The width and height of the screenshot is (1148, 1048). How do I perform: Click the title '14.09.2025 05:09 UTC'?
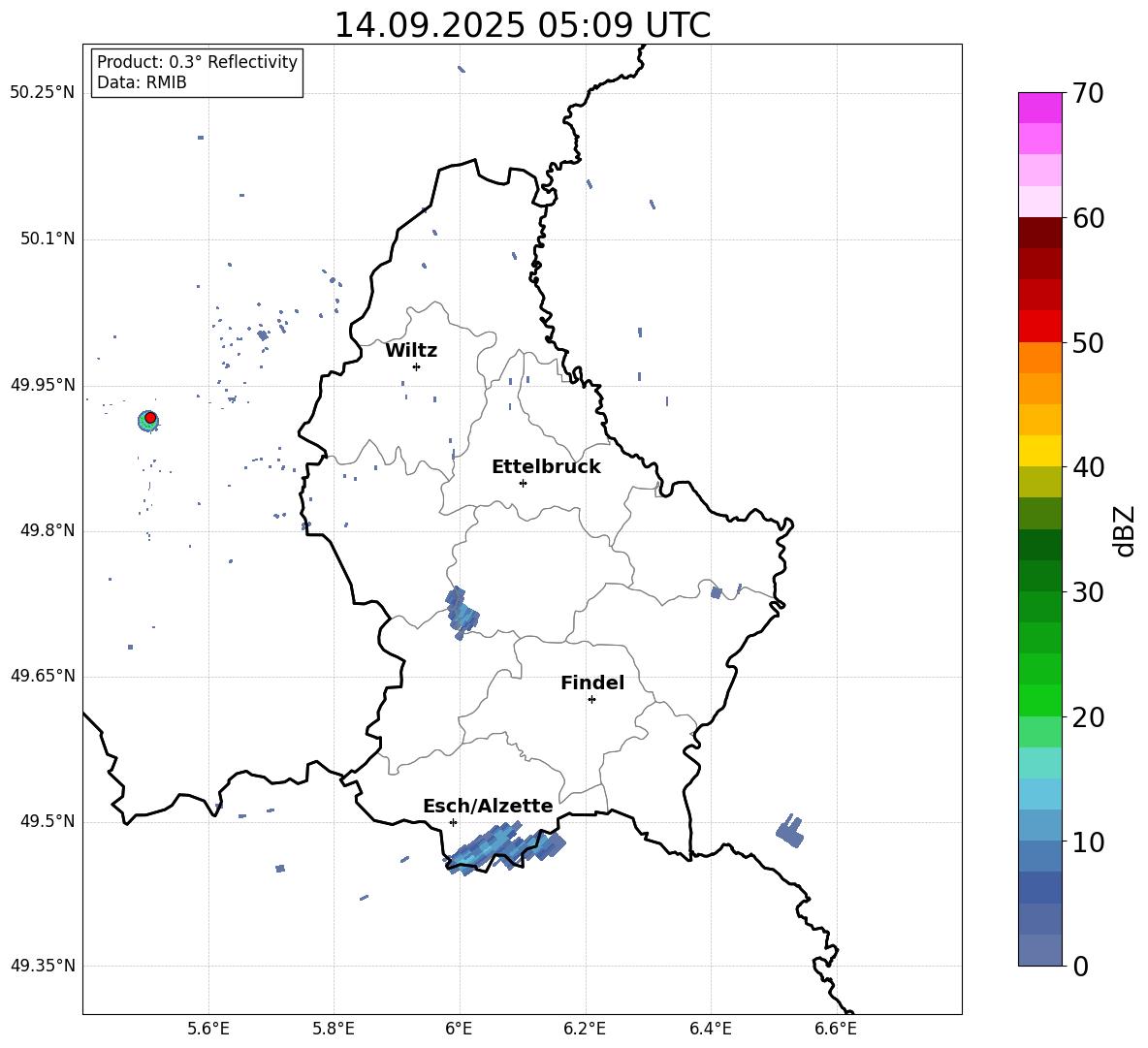tap(522, 25)
